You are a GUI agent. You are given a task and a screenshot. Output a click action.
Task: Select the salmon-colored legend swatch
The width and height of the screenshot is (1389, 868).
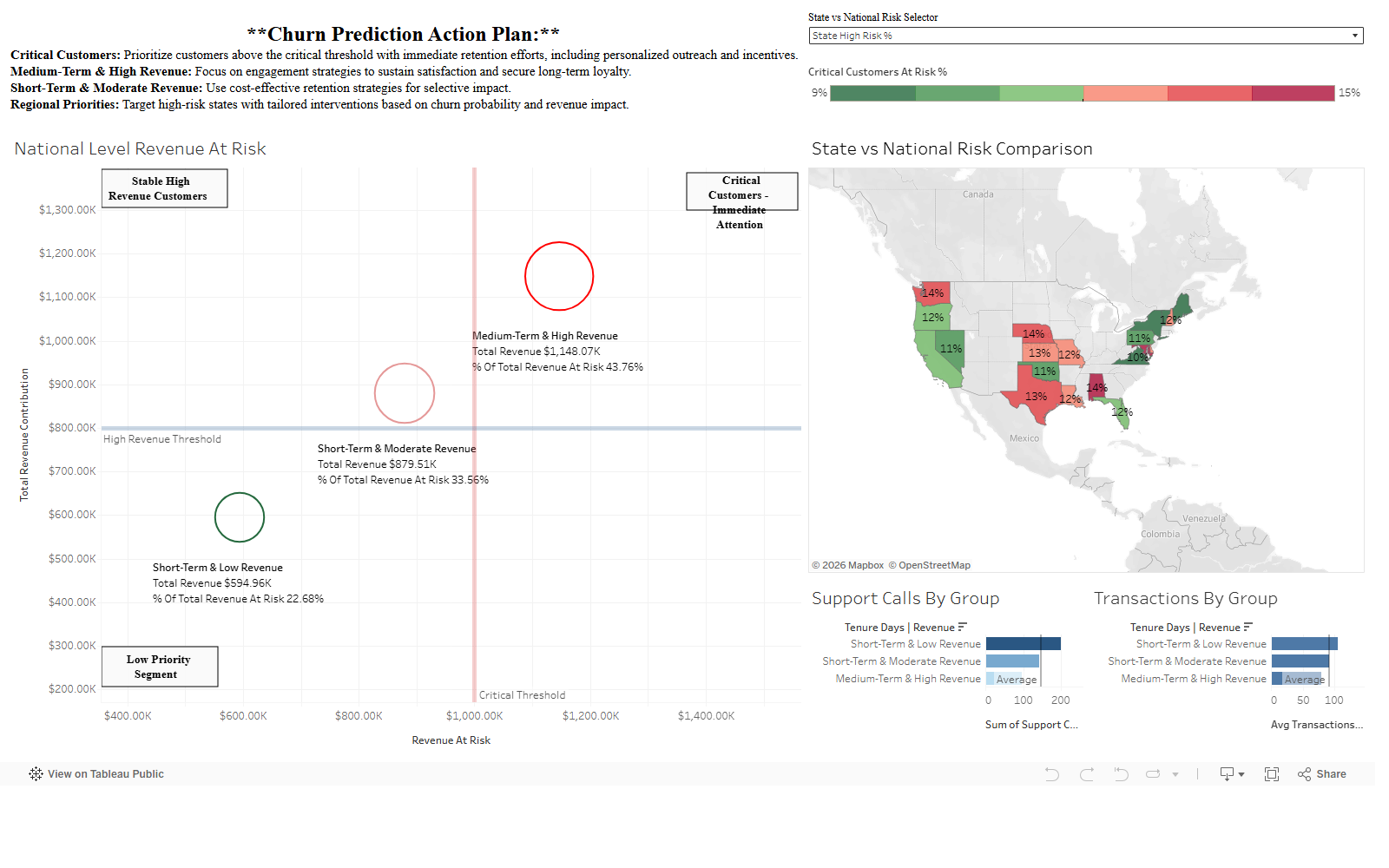pyautogui.click(x=1125, y=94)
